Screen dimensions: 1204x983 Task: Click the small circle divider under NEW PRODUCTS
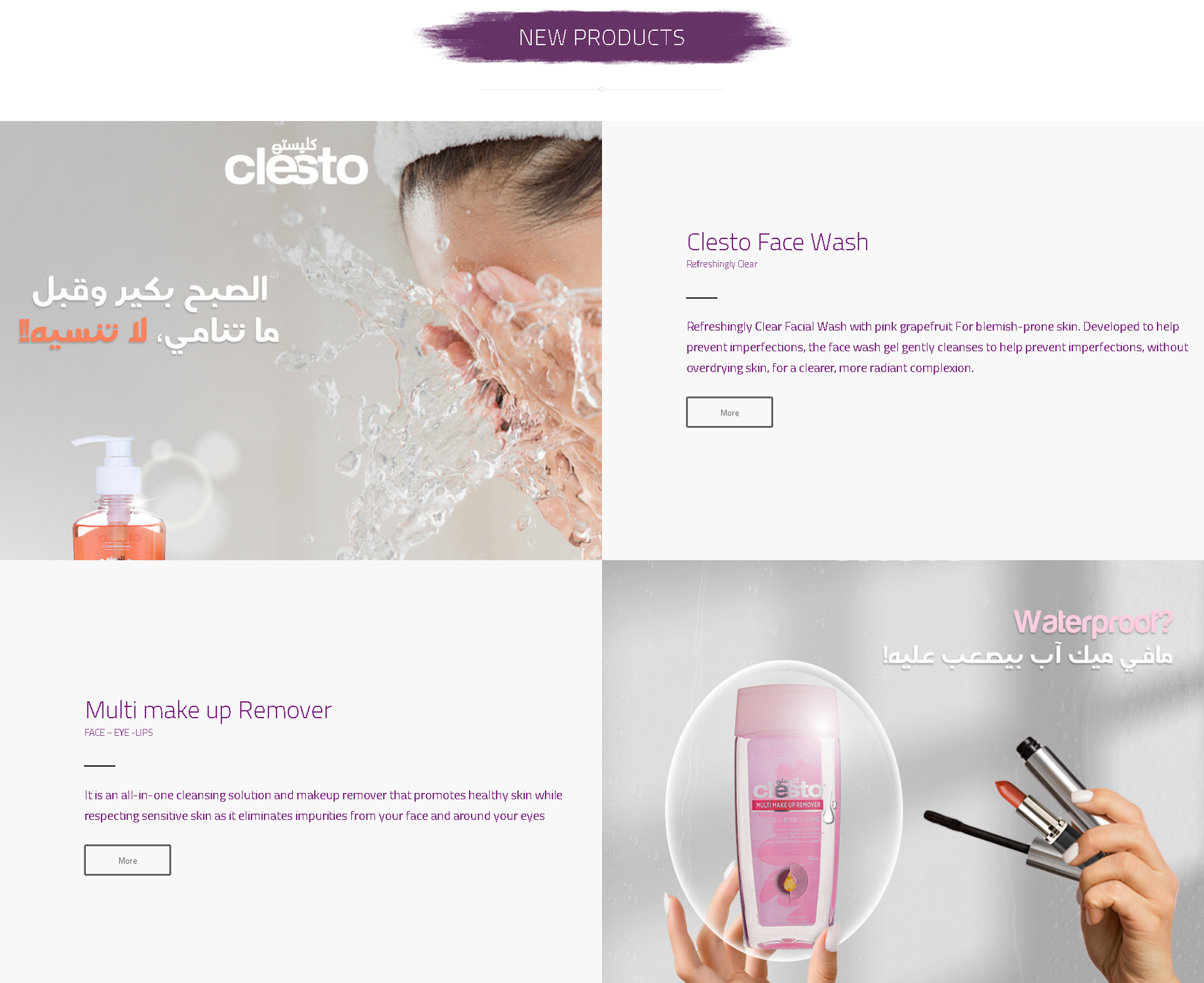click(601, 89)
